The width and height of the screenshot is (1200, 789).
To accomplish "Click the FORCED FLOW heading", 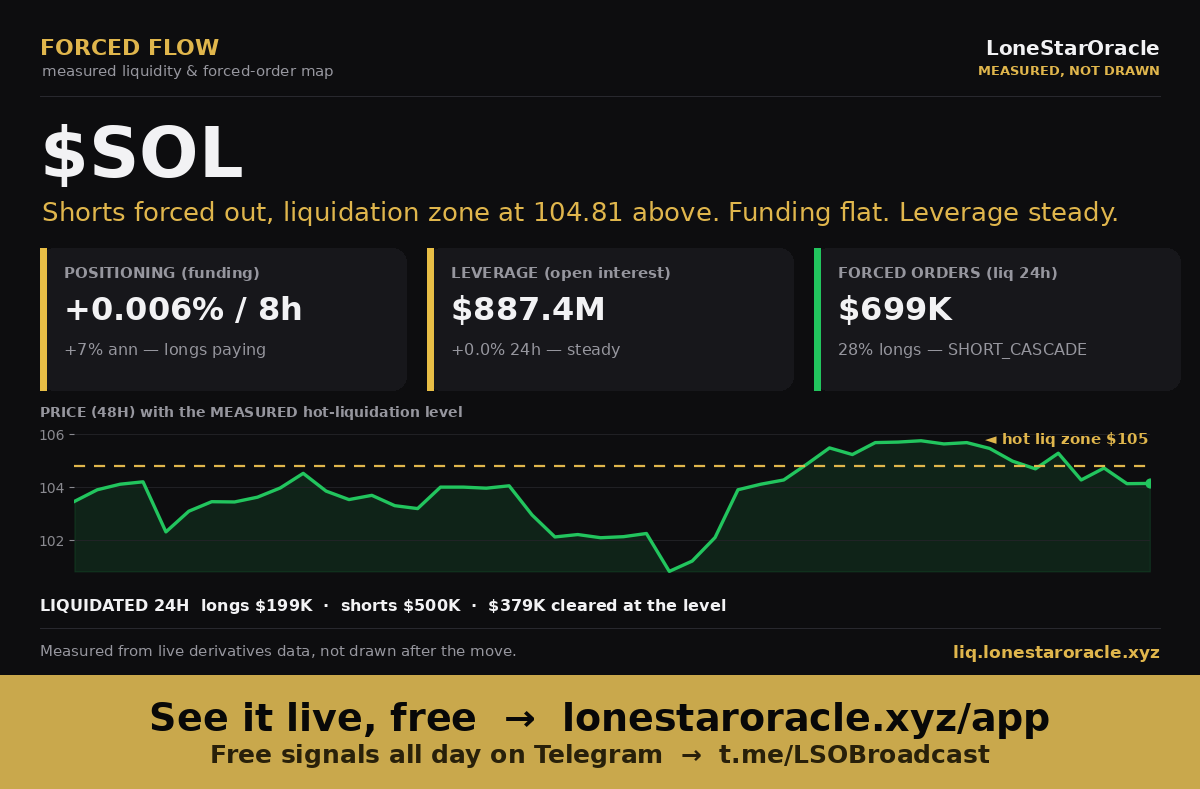I will coord(129,48).
